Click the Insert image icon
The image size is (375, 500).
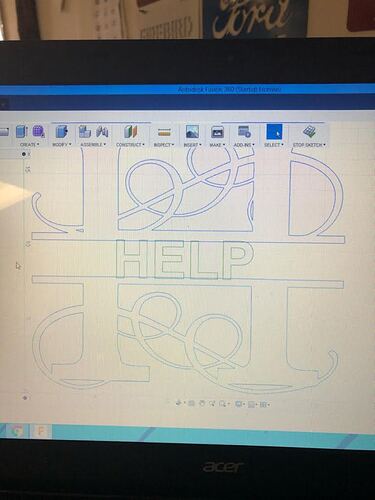pyautogui.click(x=192, y=132)
